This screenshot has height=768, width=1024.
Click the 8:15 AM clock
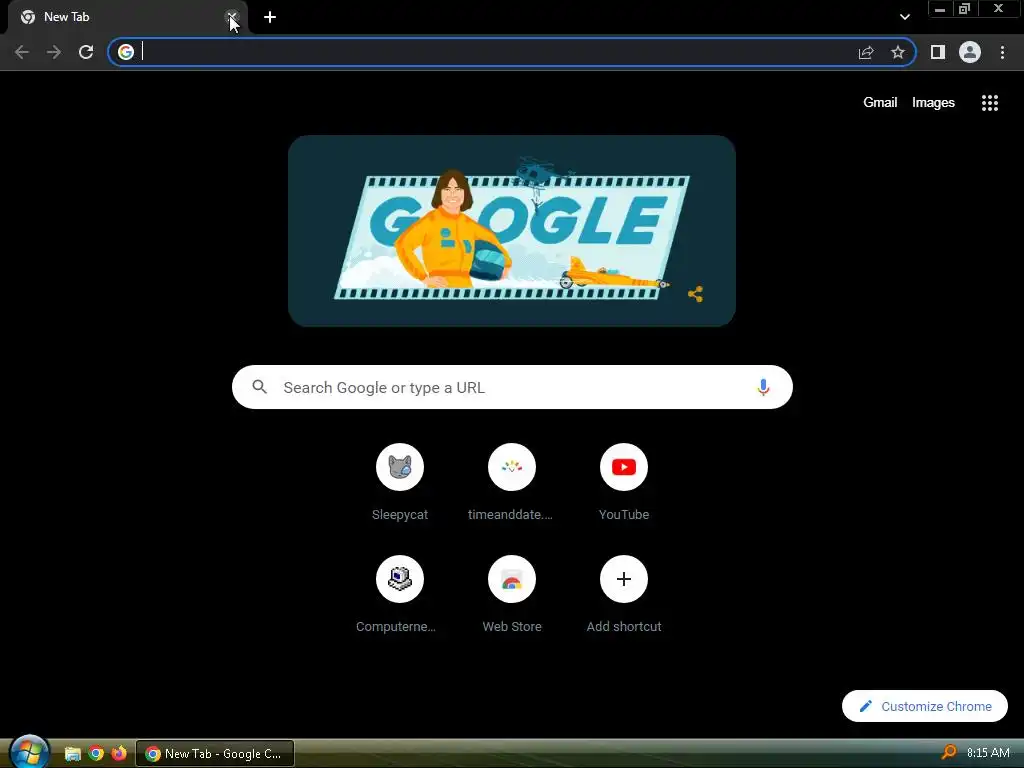988,753
